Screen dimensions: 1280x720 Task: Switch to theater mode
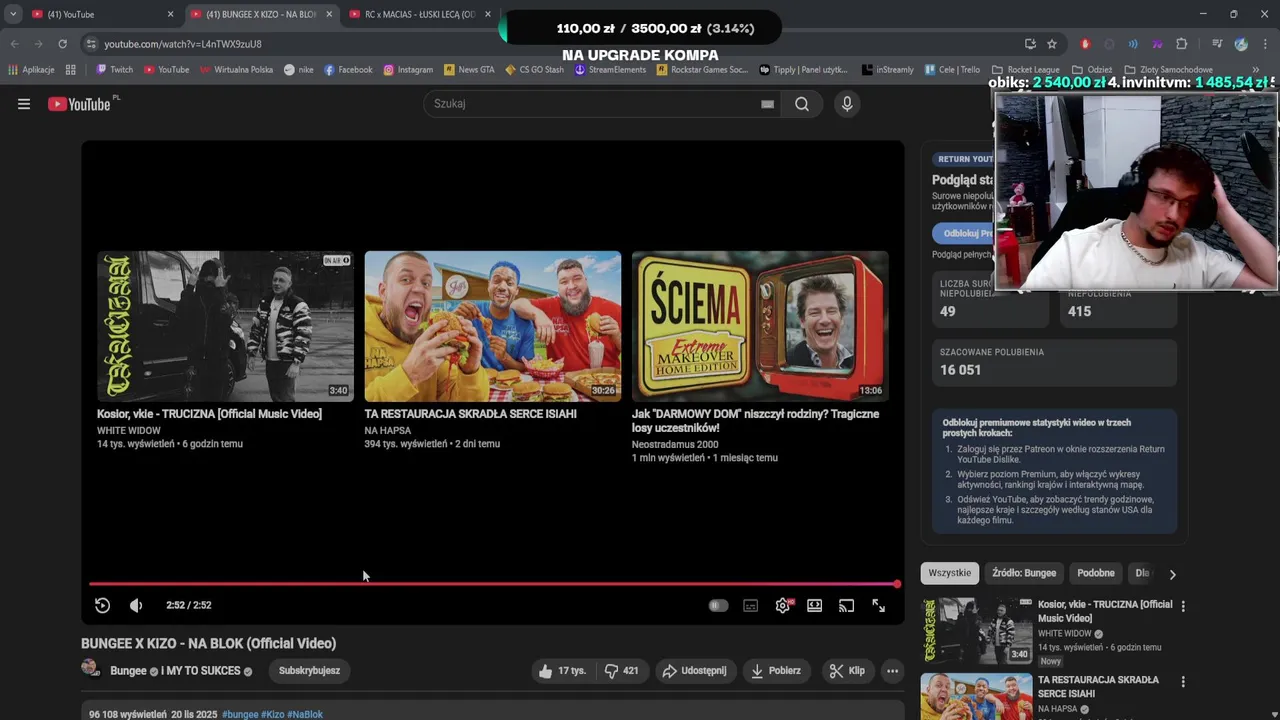(815, 605)
